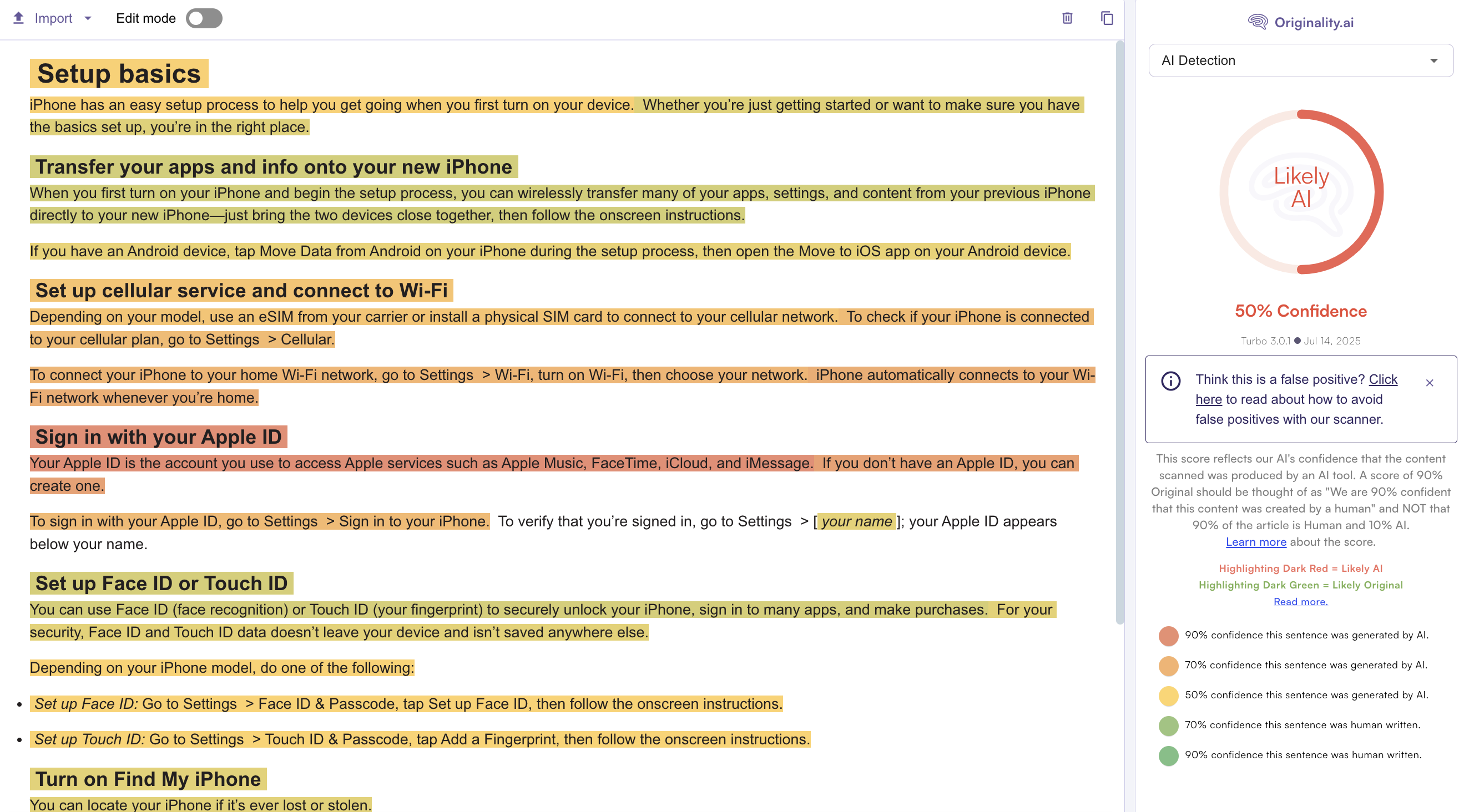
Task: Click 'Depending on your iPhone model' sentence
Action: (222, 668)
